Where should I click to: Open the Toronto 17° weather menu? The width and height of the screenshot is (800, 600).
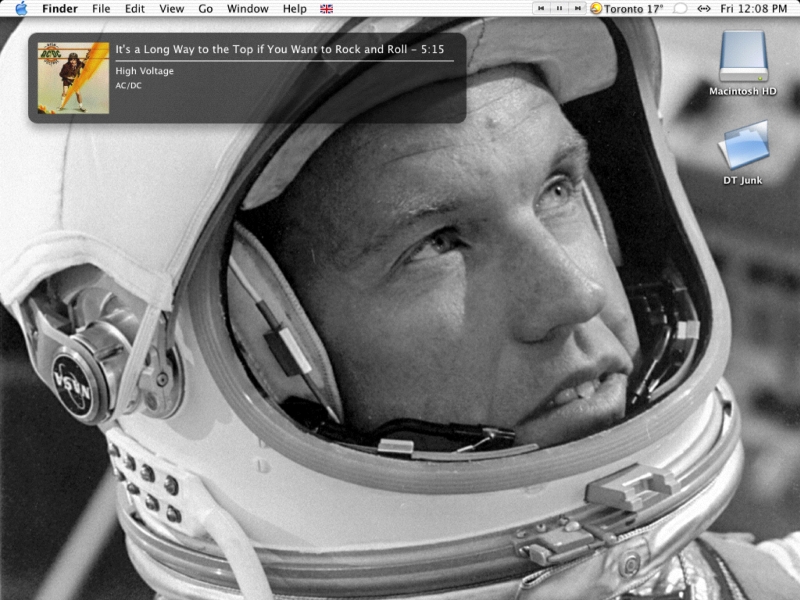[634, 8]
